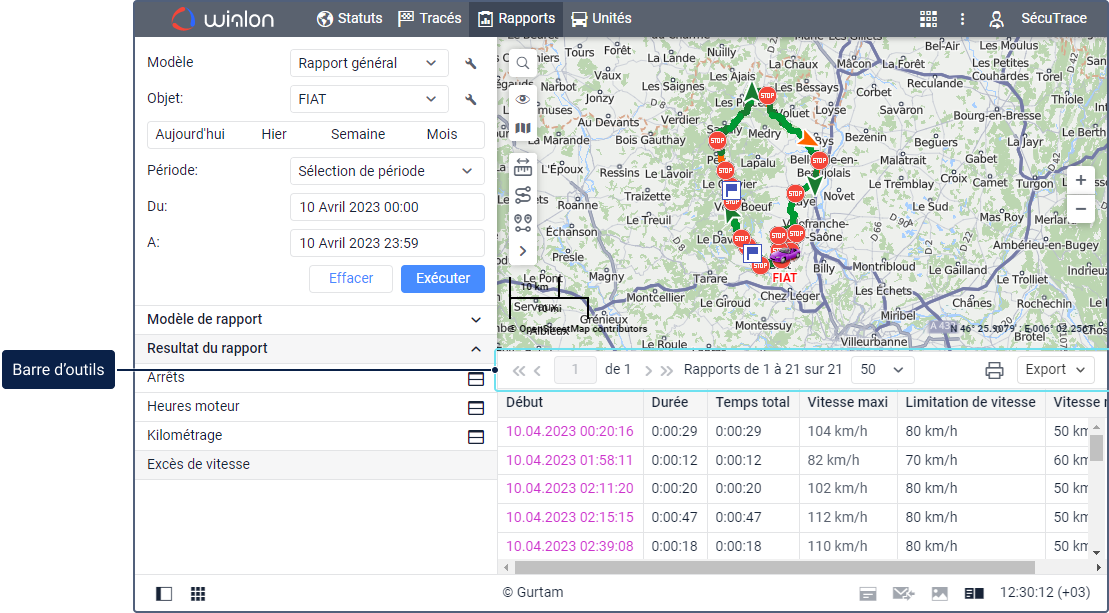Open the Arrêts report table
This screenshot has width=1109, height=613.
click(x=166, y=378)
